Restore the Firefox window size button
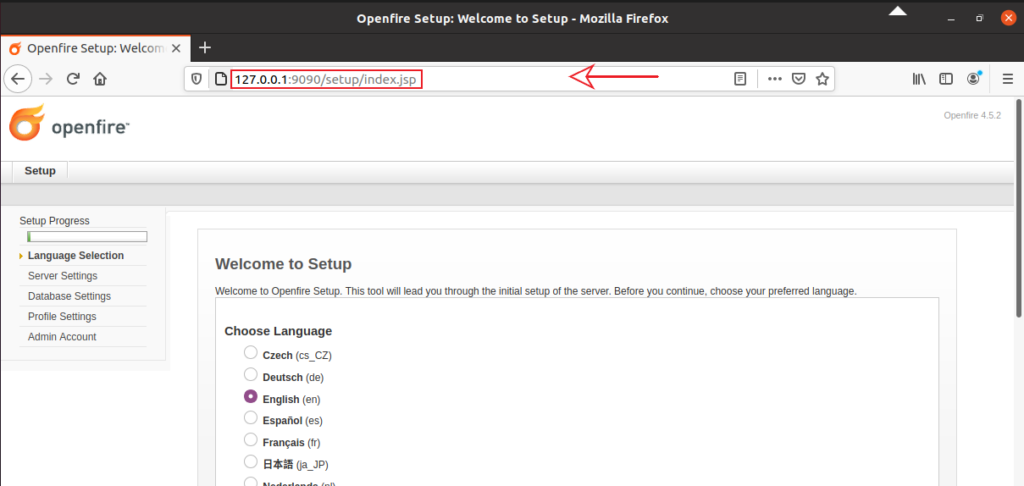 (980, 18)
